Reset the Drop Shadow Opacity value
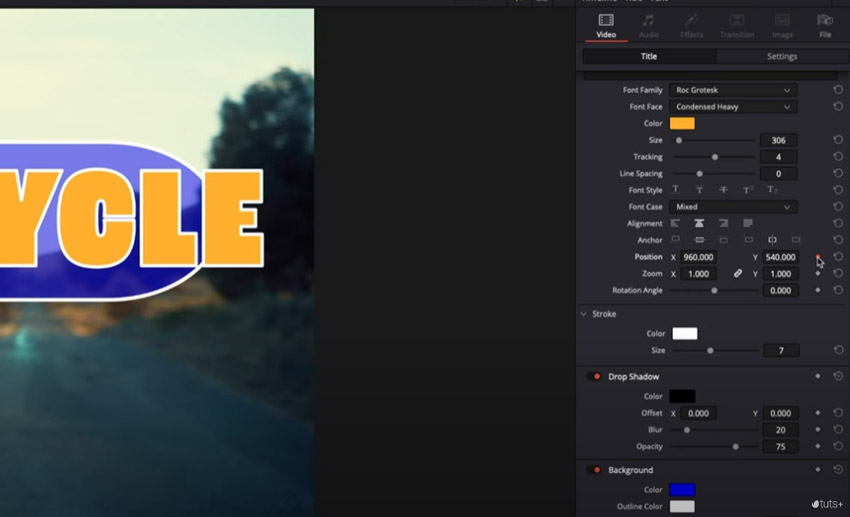 tap(838, 446)
